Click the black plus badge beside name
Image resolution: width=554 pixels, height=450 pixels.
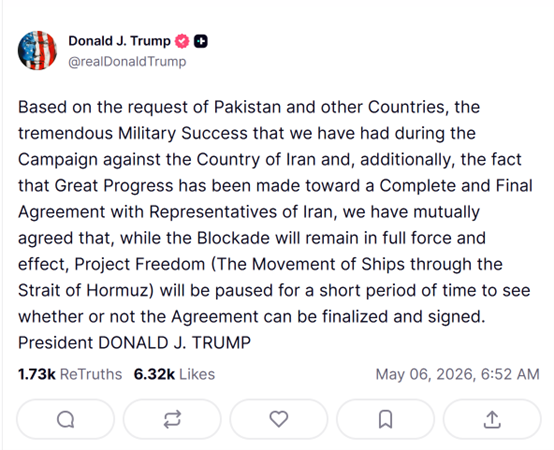tap(201, 41)
